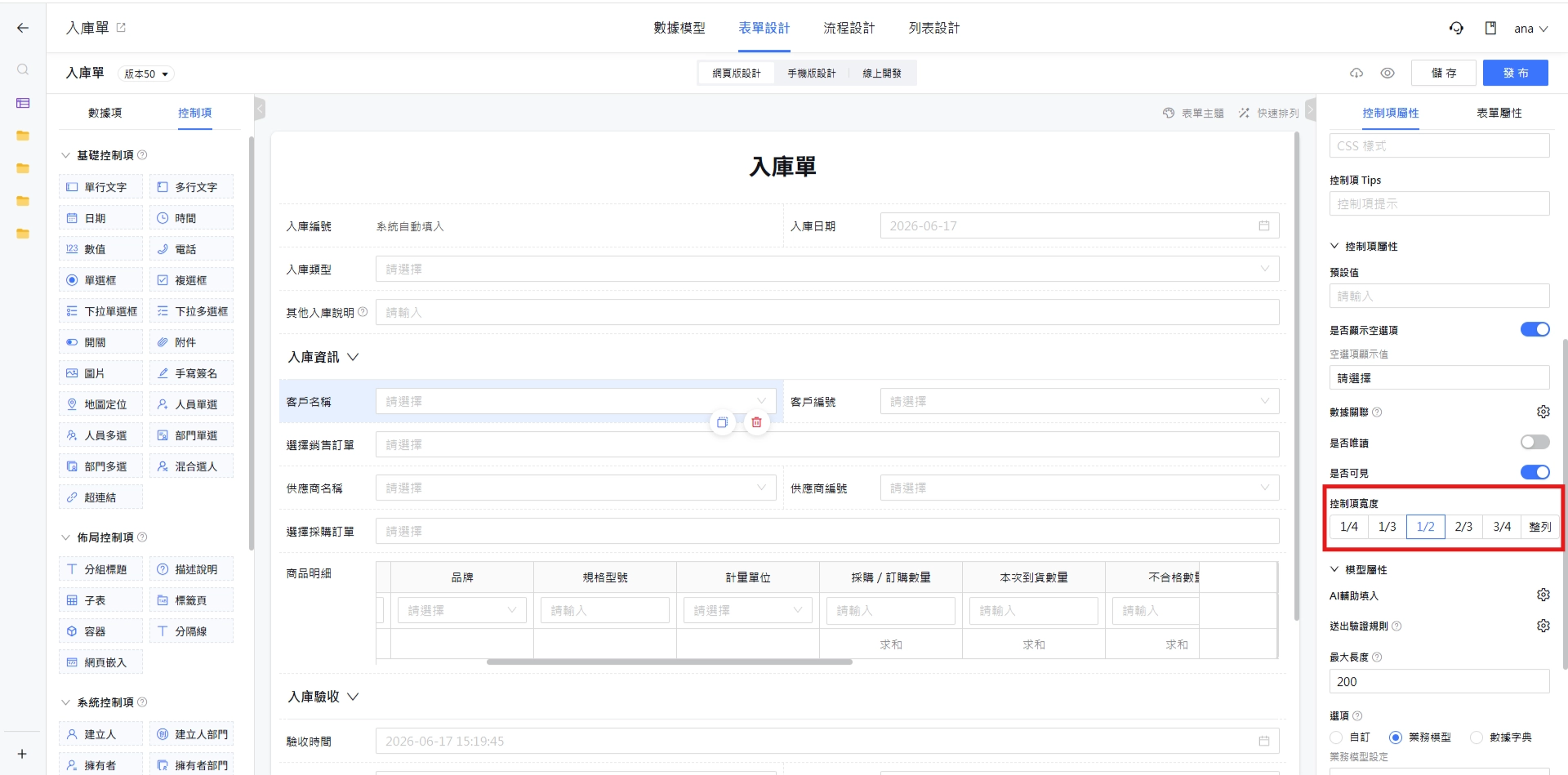This screenshot has height=775, width=1568.
Task: Collapse 控制項屬性 section in properties
Action: pos(1334,246)
